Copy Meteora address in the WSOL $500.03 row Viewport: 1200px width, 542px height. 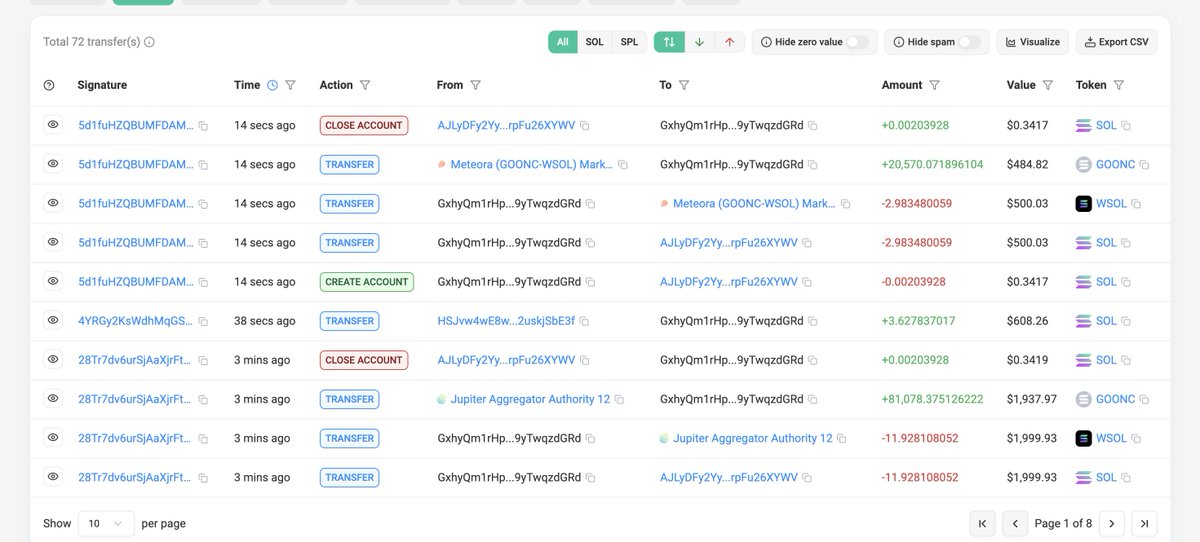click(x=845, y=204)
